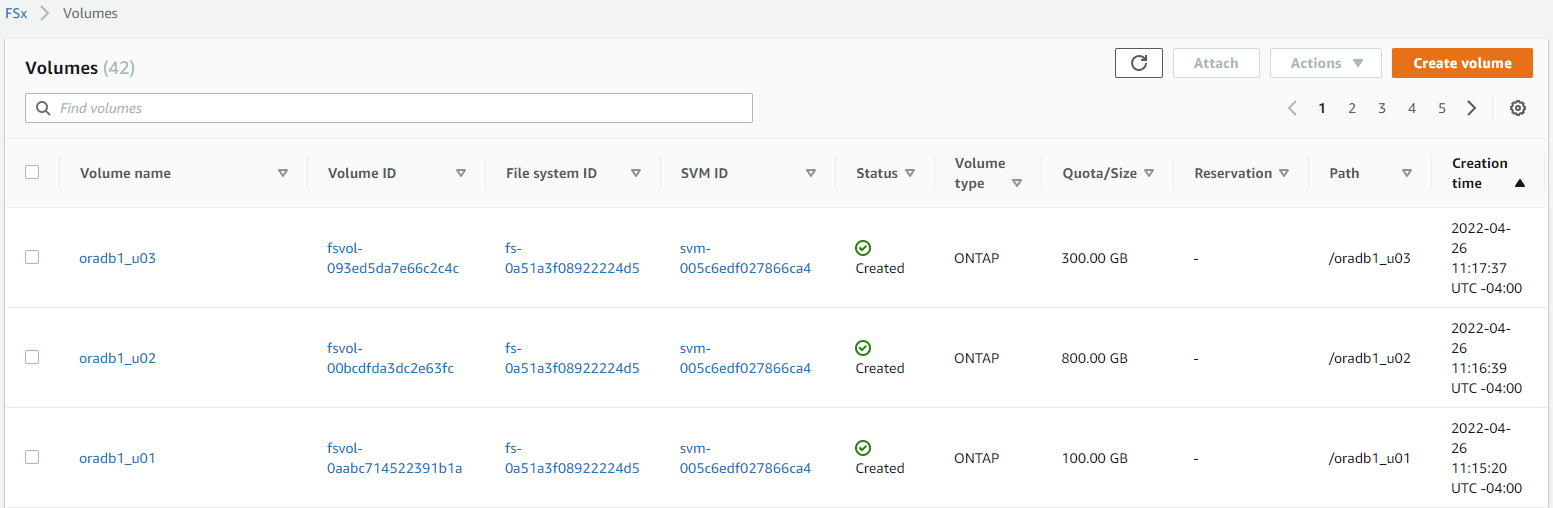1553x508 pixels.
Task: Click Creation time sort ascending arrow
Action: tap(1519, 183)
